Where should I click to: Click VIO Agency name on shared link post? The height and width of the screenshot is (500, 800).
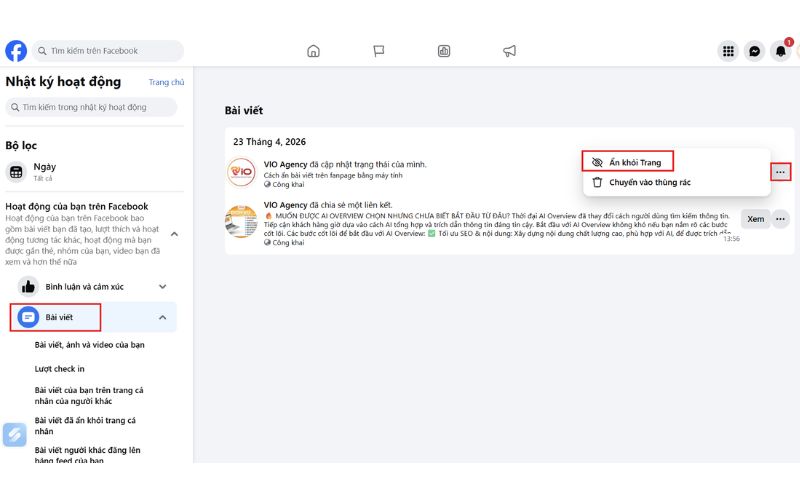(x=285, y=205)
